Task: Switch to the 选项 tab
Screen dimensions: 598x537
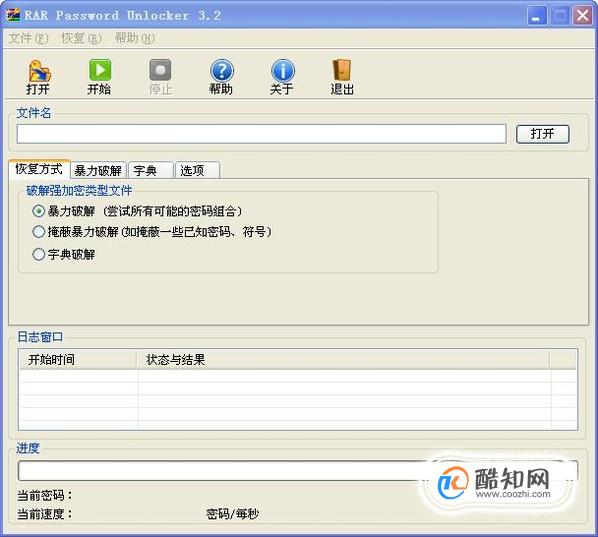Action: tap(197, 170)
